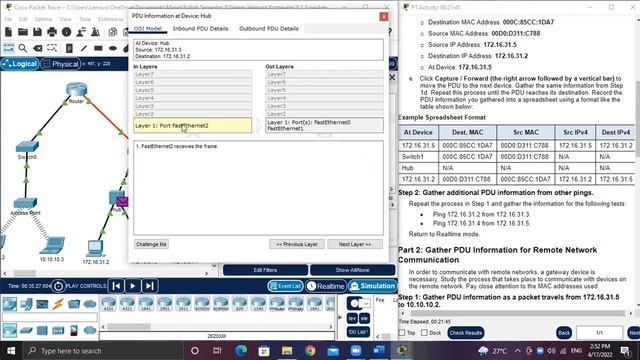Viewport: 640px width, 360px height.
Task: Switch to Inbound PDU Details tab
Action: coord(200,29)
